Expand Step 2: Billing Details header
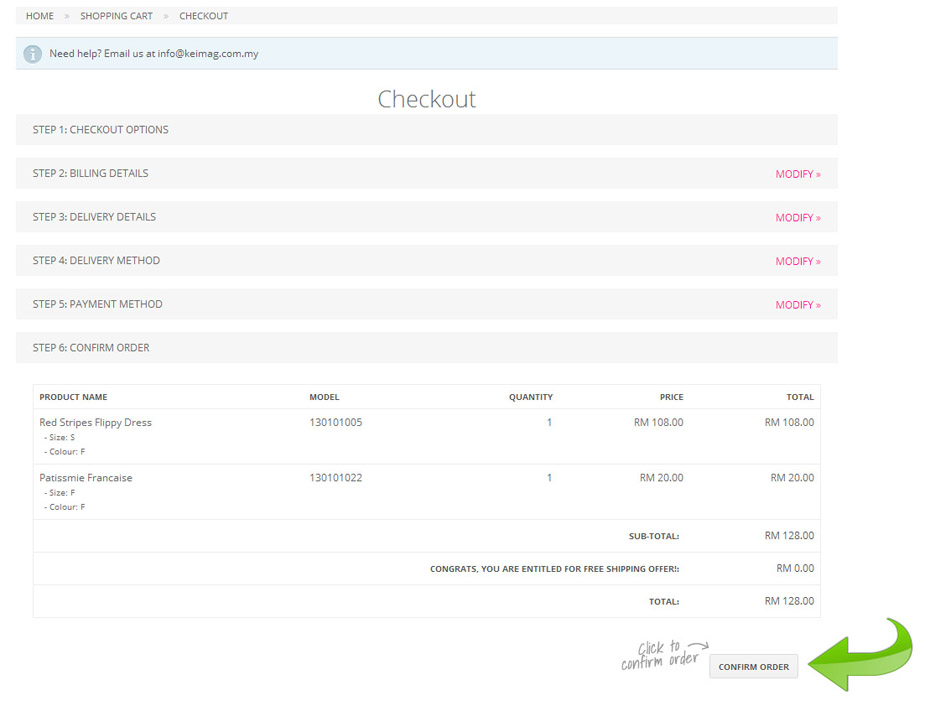This screenshot has width=930, height=701. [90, 174]
